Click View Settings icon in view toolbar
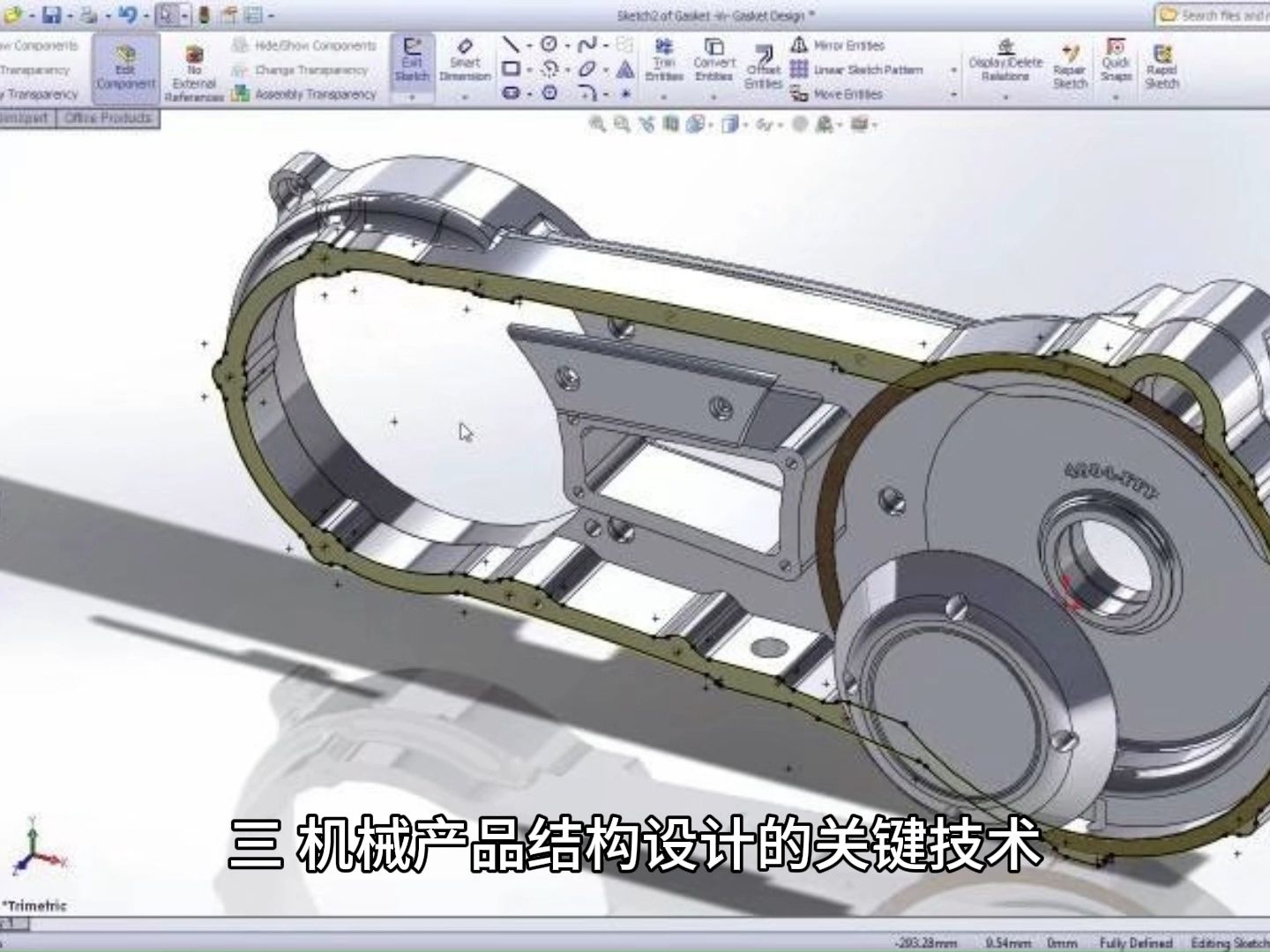The width and height of the screenshot is (1270, 952). click(x=860, y=125)
